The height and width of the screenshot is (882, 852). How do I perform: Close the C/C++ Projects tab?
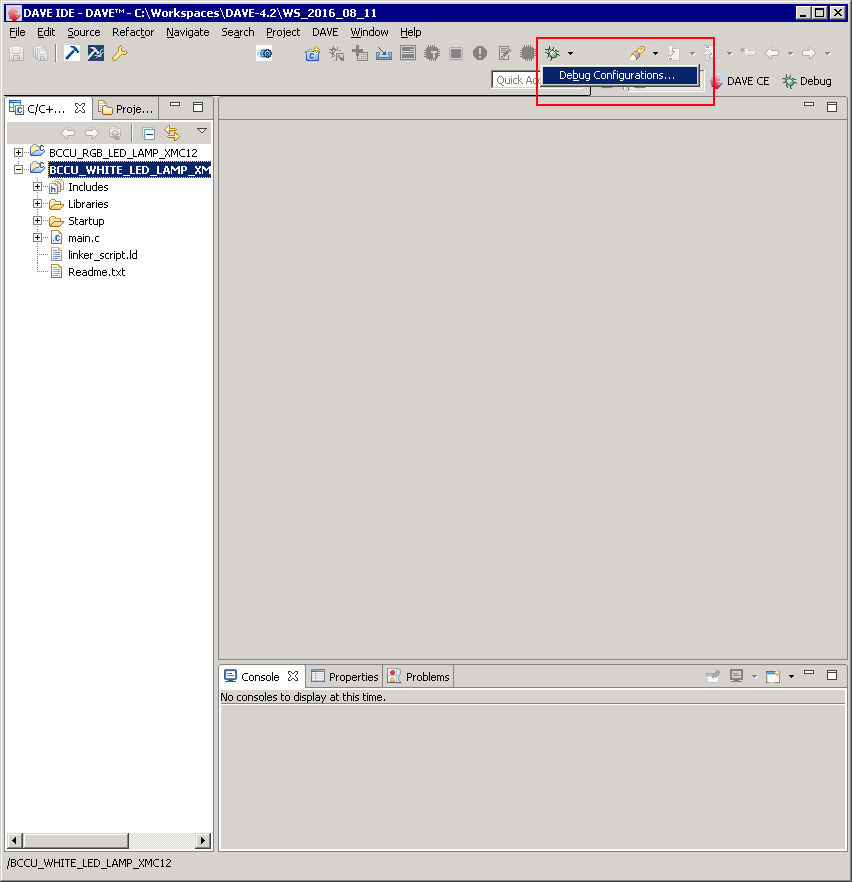[80, 108]
